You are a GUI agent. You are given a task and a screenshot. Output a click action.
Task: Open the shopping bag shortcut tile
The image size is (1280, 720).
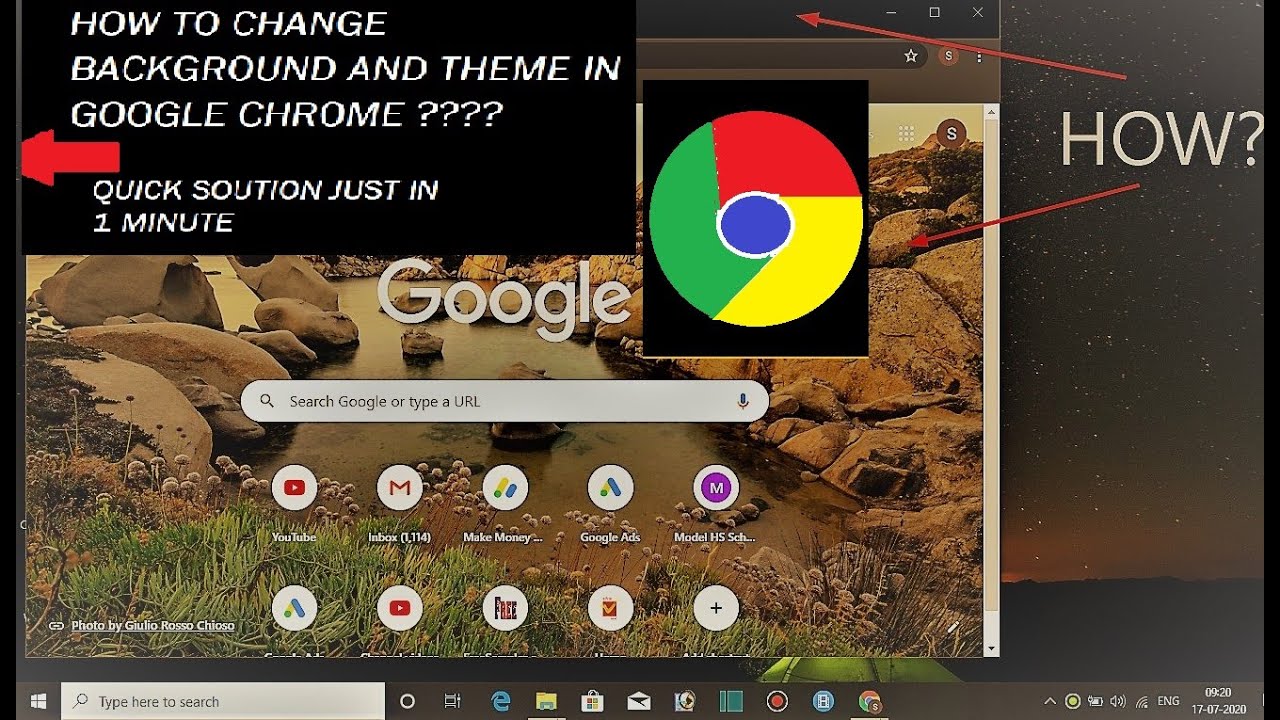coord(611,608)
